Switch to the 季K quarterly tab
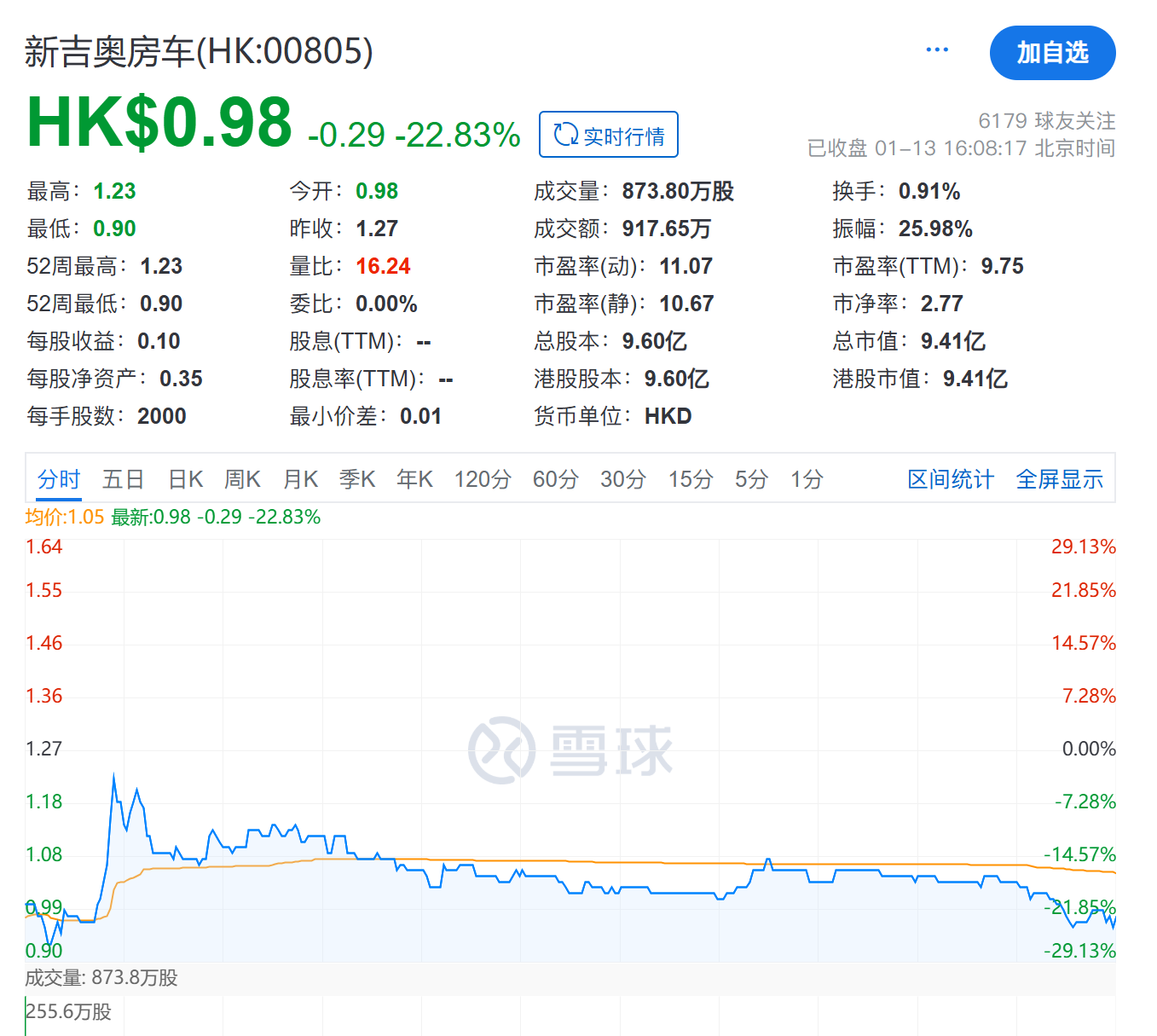 pyautogui.click(x=356, y=478)
